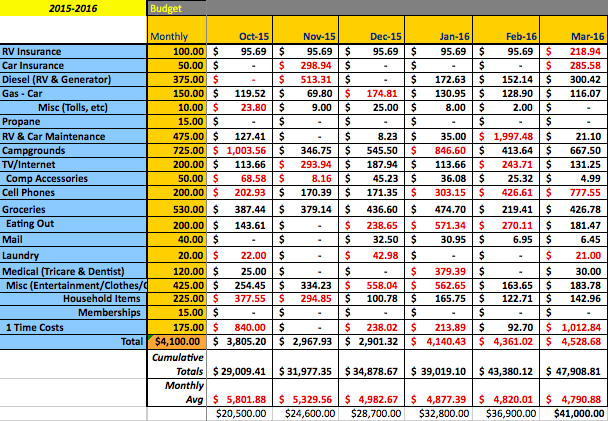Click the Comp Accessories row label
The width and height of the screenshot is (608, 421).
pyautogui.click(x=73, y=178)
